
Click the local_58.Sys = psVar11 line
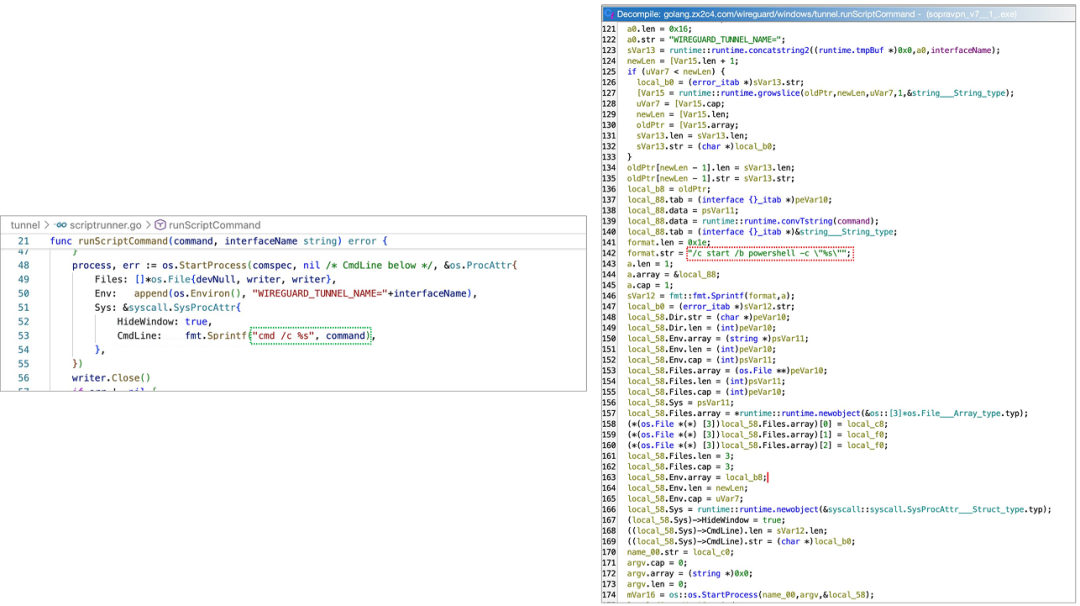(x=681, y=402)
